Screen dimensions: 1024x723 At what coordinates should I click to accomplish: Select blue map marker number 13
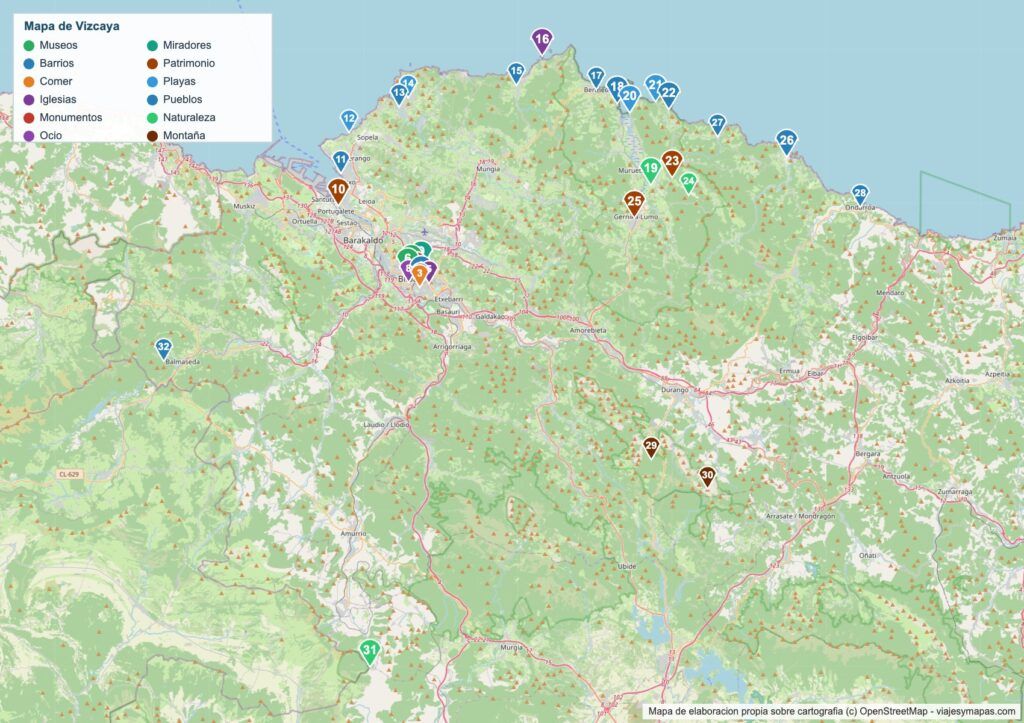click(x=399, y=93)
